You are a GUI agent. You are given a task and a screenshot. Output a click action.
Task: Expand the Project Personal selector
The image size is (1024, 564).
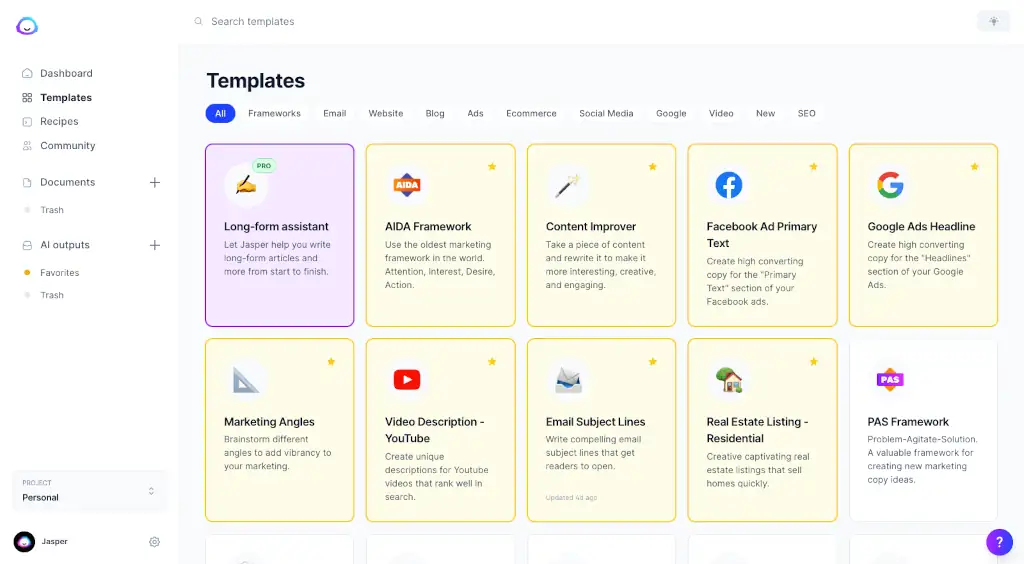89,490
